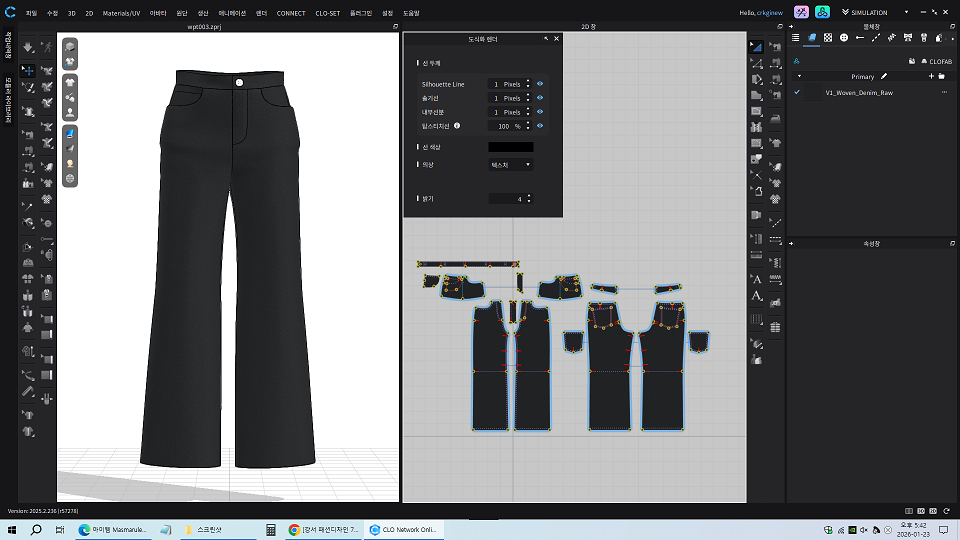960x540 pixels.
Task: Toggle 내부선분 visibility eye icon
Action: (x=540, y=112)
